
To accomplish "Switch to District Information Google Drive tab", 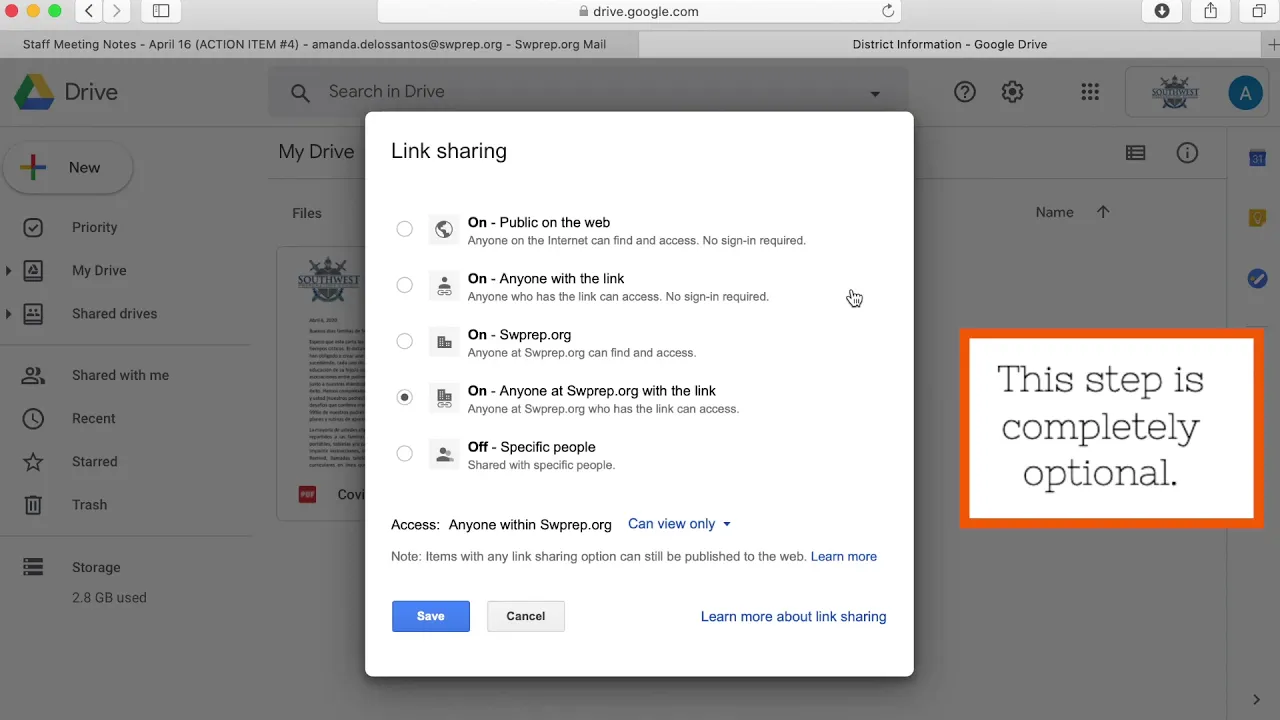I will click(950, 44).
